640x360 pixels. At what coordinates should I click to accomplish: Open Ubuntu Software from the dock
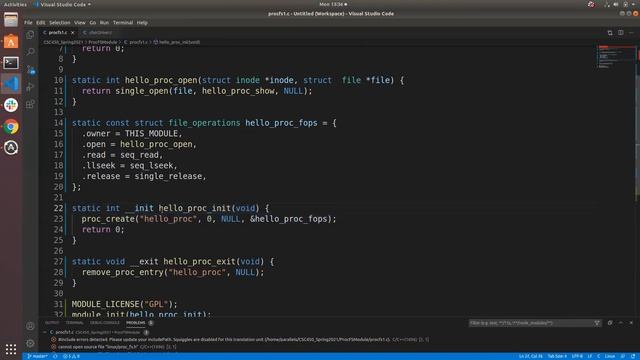click(x=11, y=42)
